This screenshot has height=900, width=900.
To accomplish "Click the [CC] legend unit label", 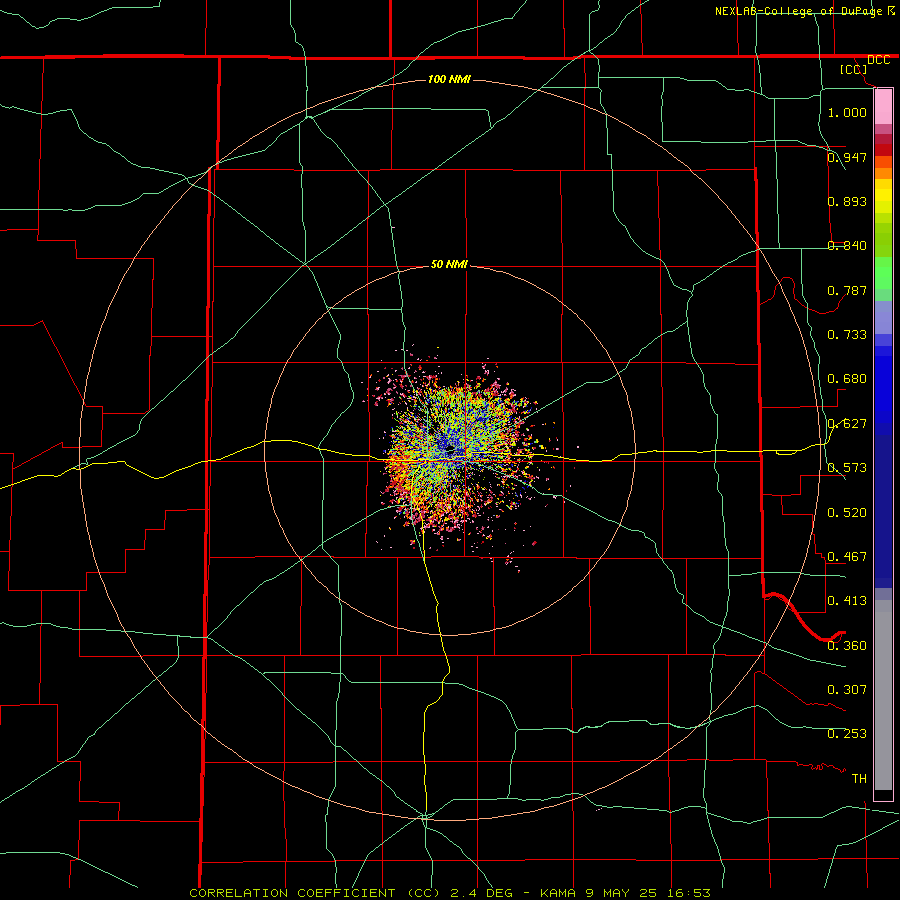I will pyautogui.click(x=854, y=69).
